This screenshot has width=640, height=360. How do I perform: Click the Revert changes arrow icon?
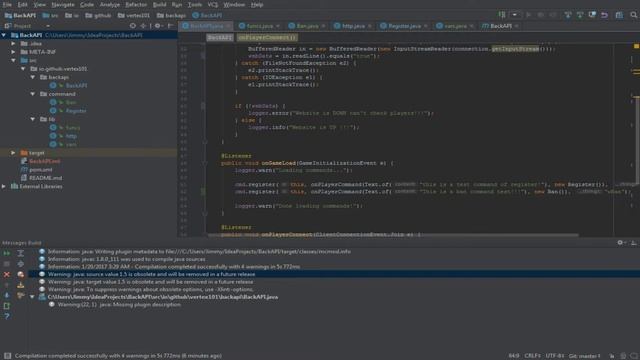[604, 15]
